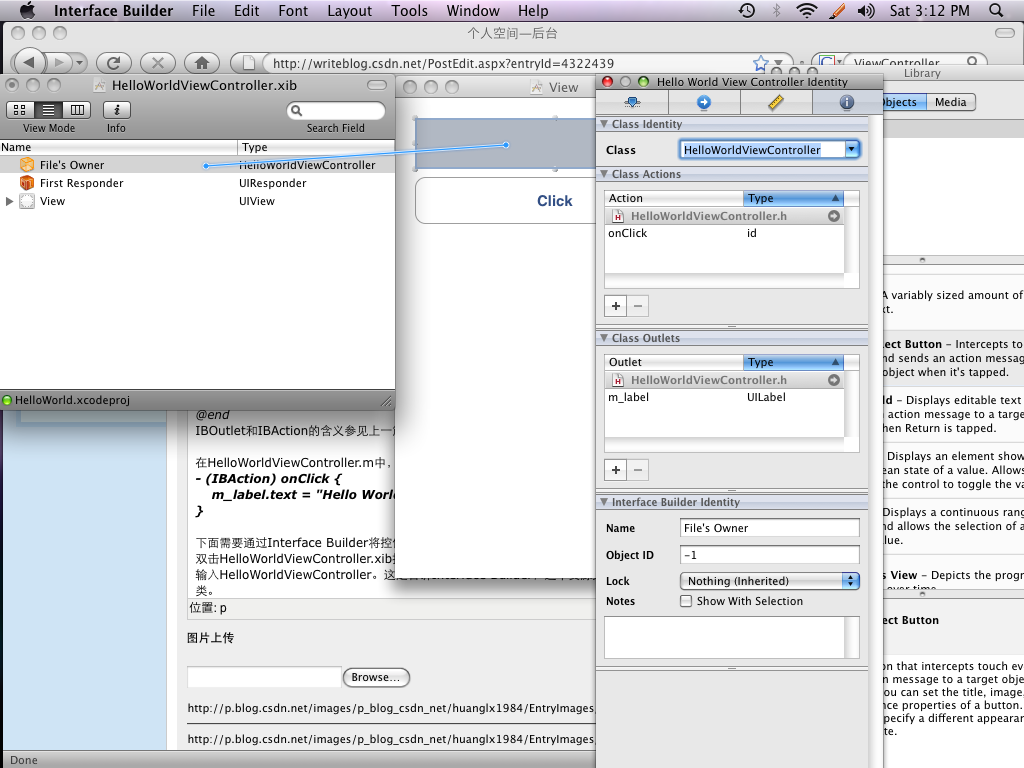Add a new class action
The height and width of the screenshot is (768, 1024).
click(616, 306)
